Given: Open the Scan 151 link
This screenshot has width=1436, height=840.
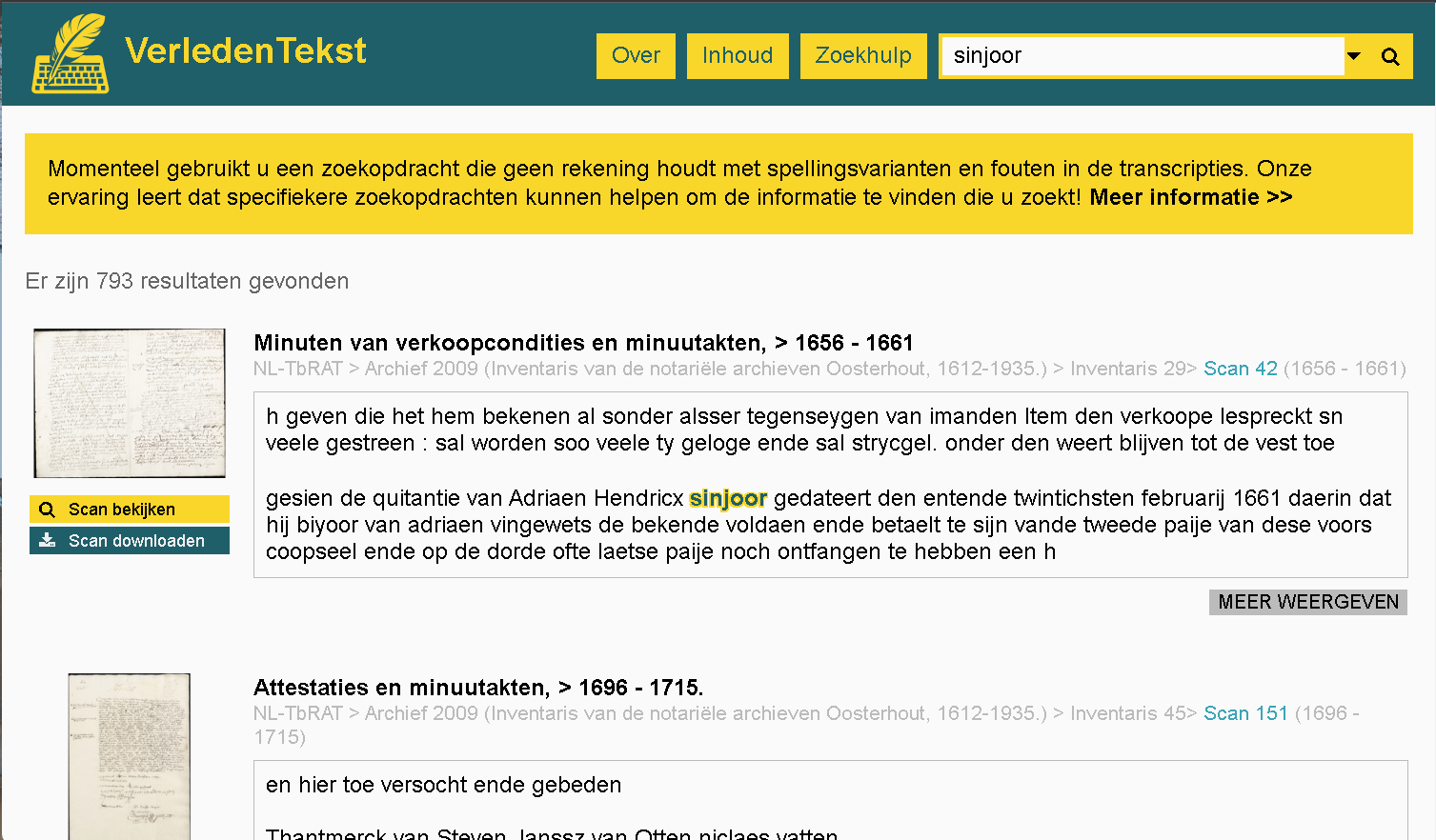Looking at the screenshot, I should [x=1245, y=713].
